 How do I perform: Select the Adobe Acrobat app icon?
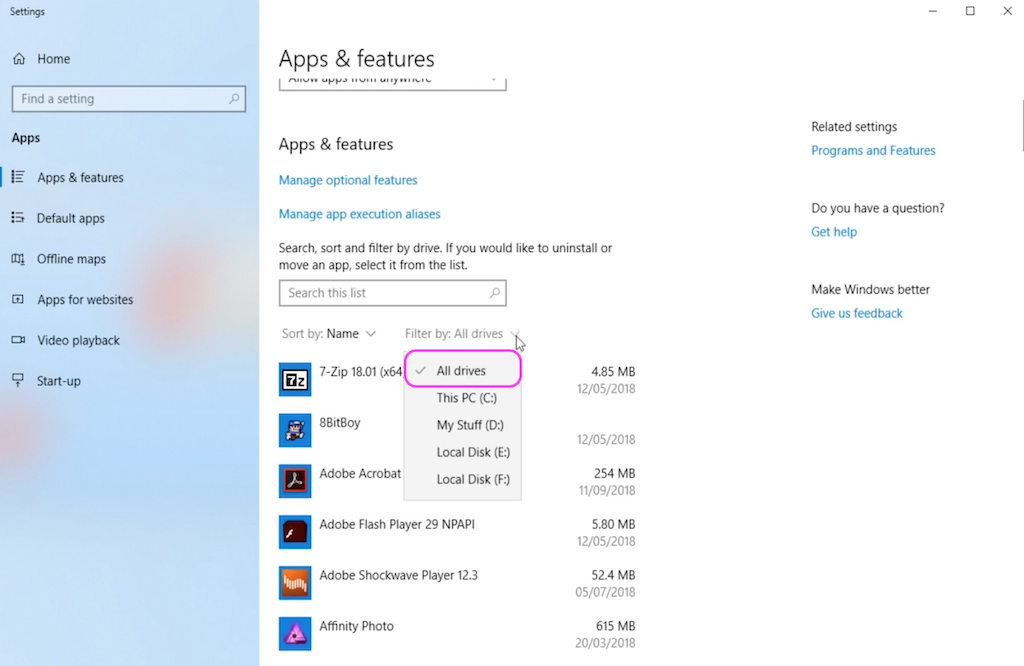click(x=295, y=481)
